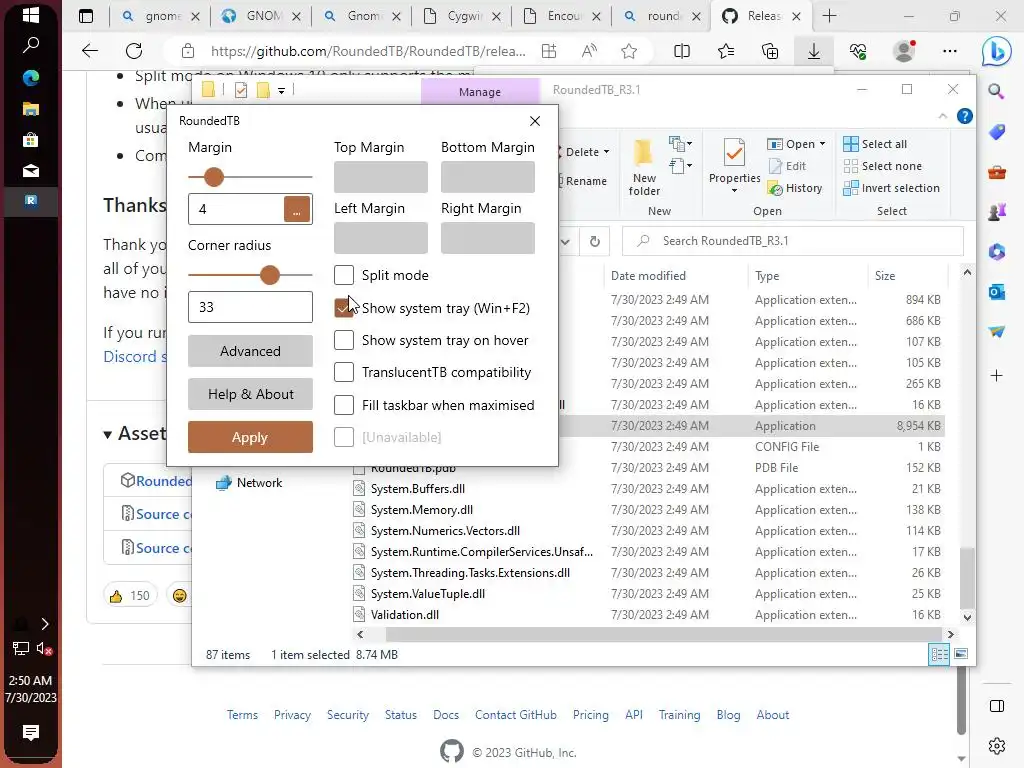Open Bing chat sidebar button
Image resolution: width=1024 pixels, height=768 pixels.
997,51
